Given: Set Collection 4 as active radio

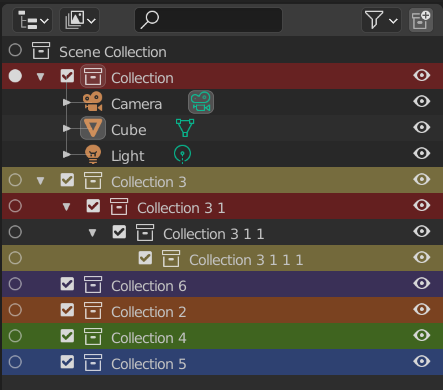Looking at the screenshot, I should click(15, 336).
